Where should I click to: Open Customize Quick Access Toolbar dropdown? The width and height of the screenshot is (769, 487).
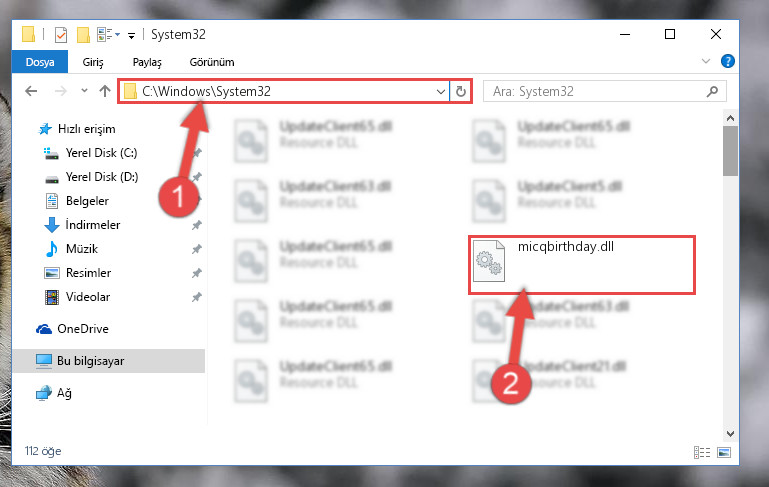coord(131,35)
